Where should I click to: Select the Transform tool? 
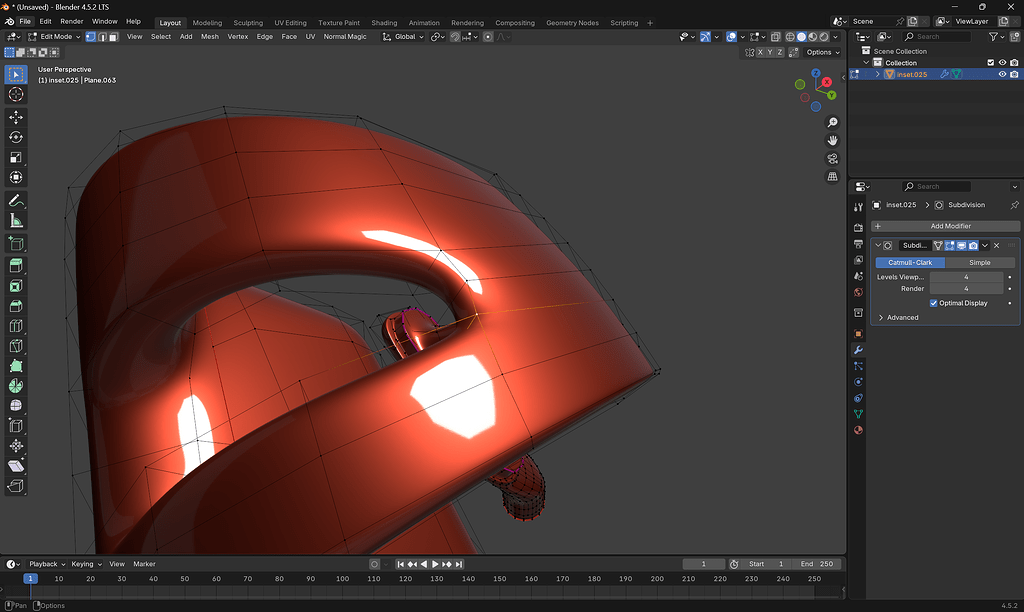click(x=16, y=177)
